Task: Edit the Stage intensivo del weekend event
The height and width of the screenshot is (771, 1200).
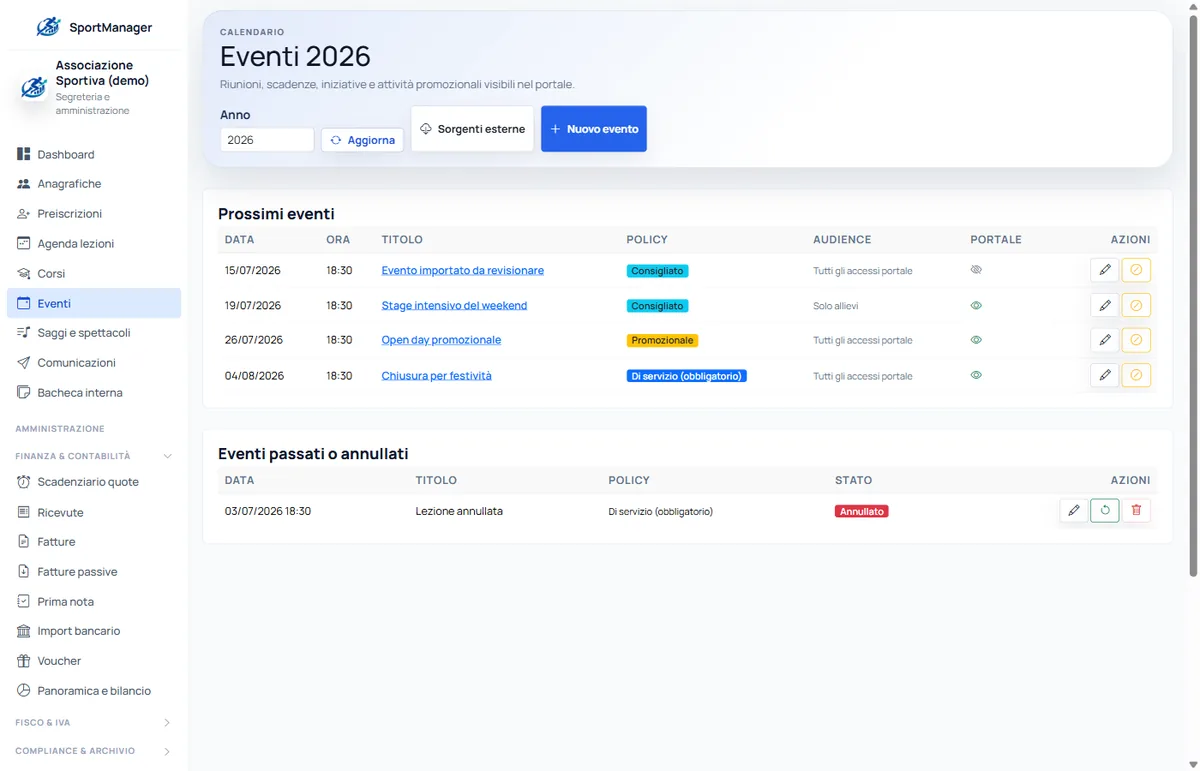Action: 1104,305
